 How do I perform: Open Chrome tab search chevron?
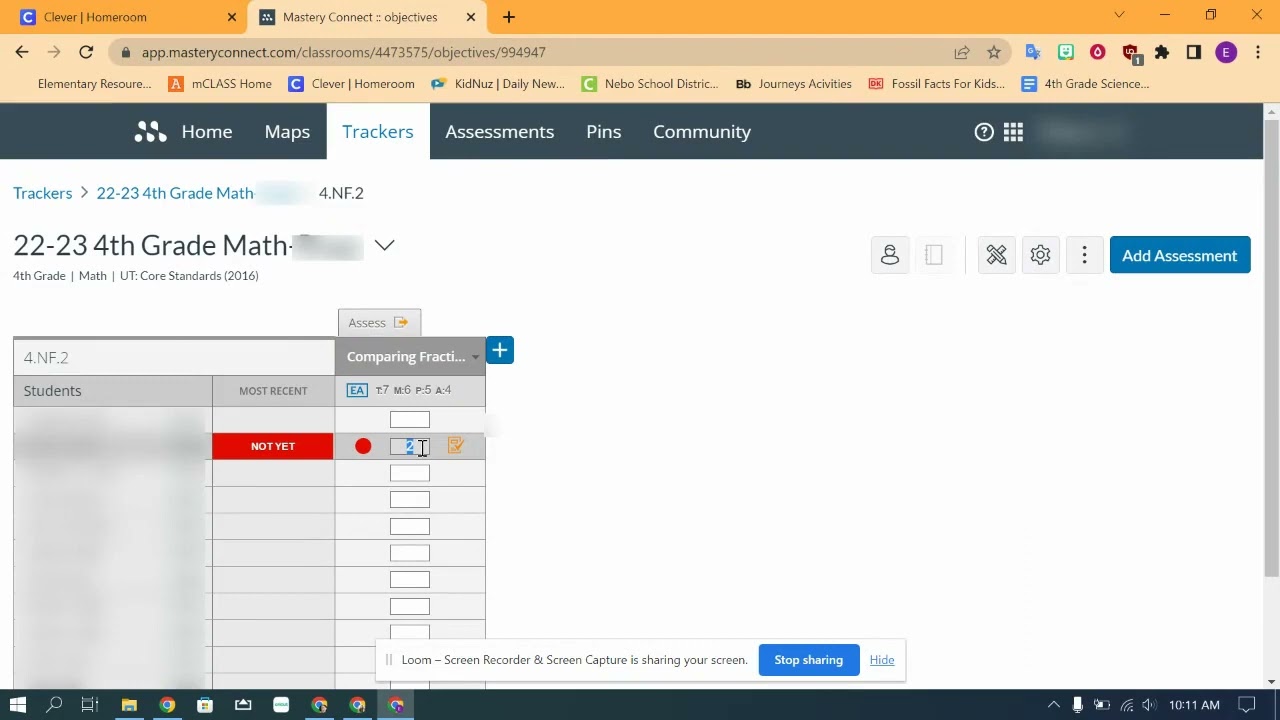click(x=1120, y=15)
